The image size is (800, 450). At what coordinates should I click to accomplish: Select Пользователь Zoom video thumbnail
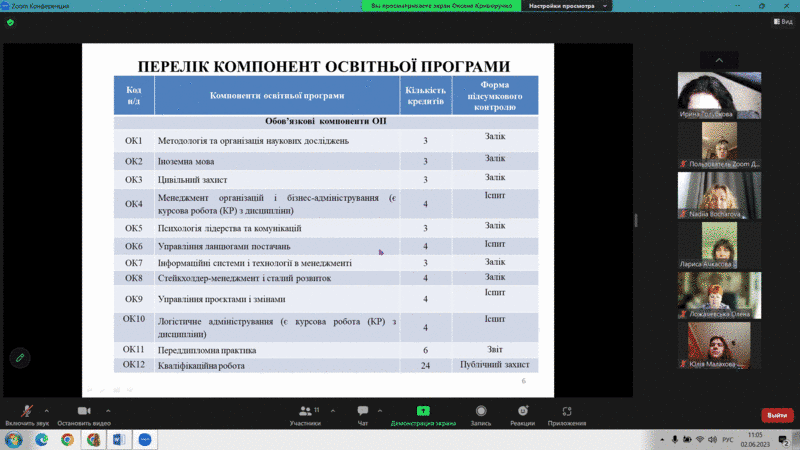pos(719,145)
